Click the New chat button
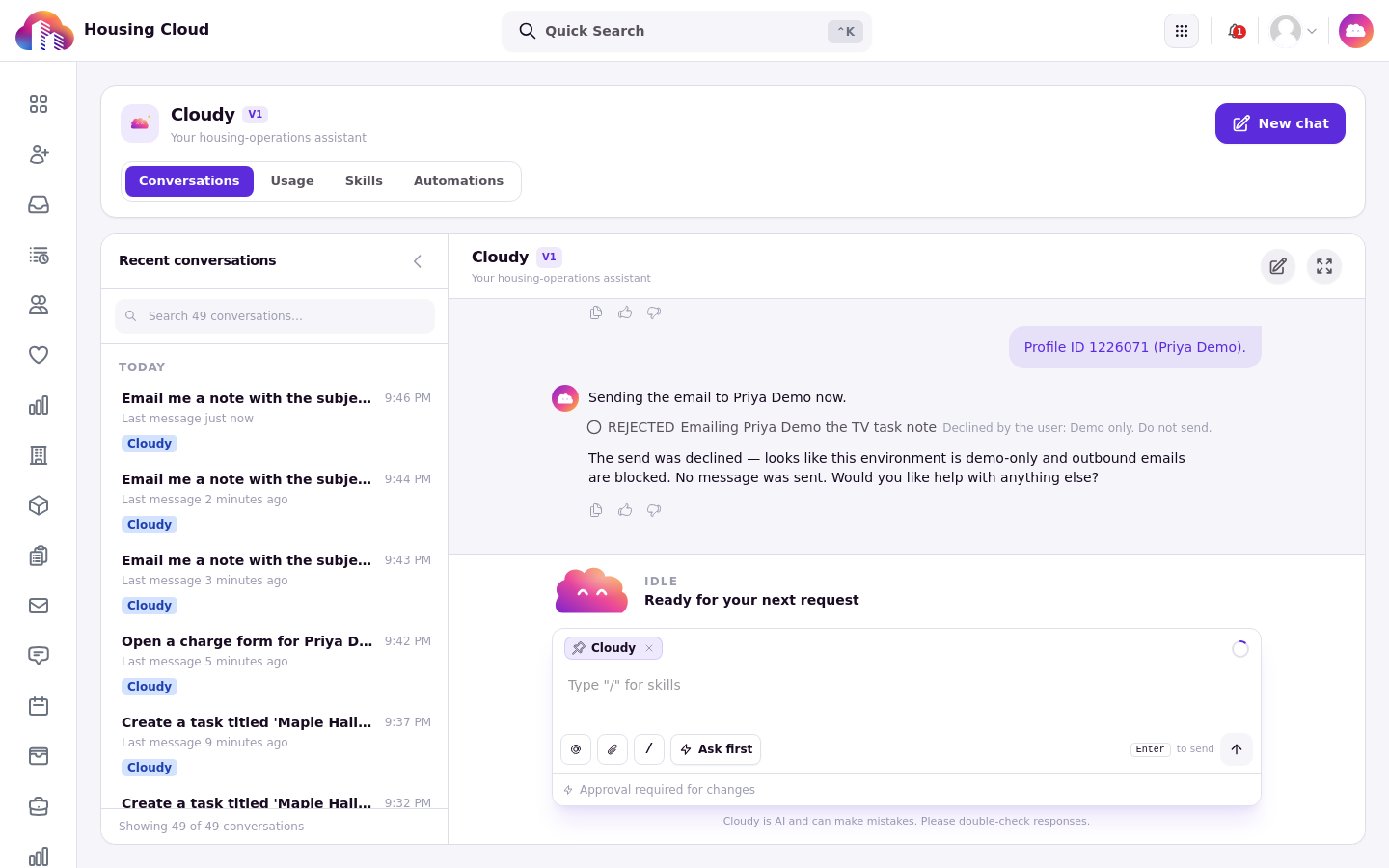The height and width of the screenshot is (868, 1389). click(1280, 123)
